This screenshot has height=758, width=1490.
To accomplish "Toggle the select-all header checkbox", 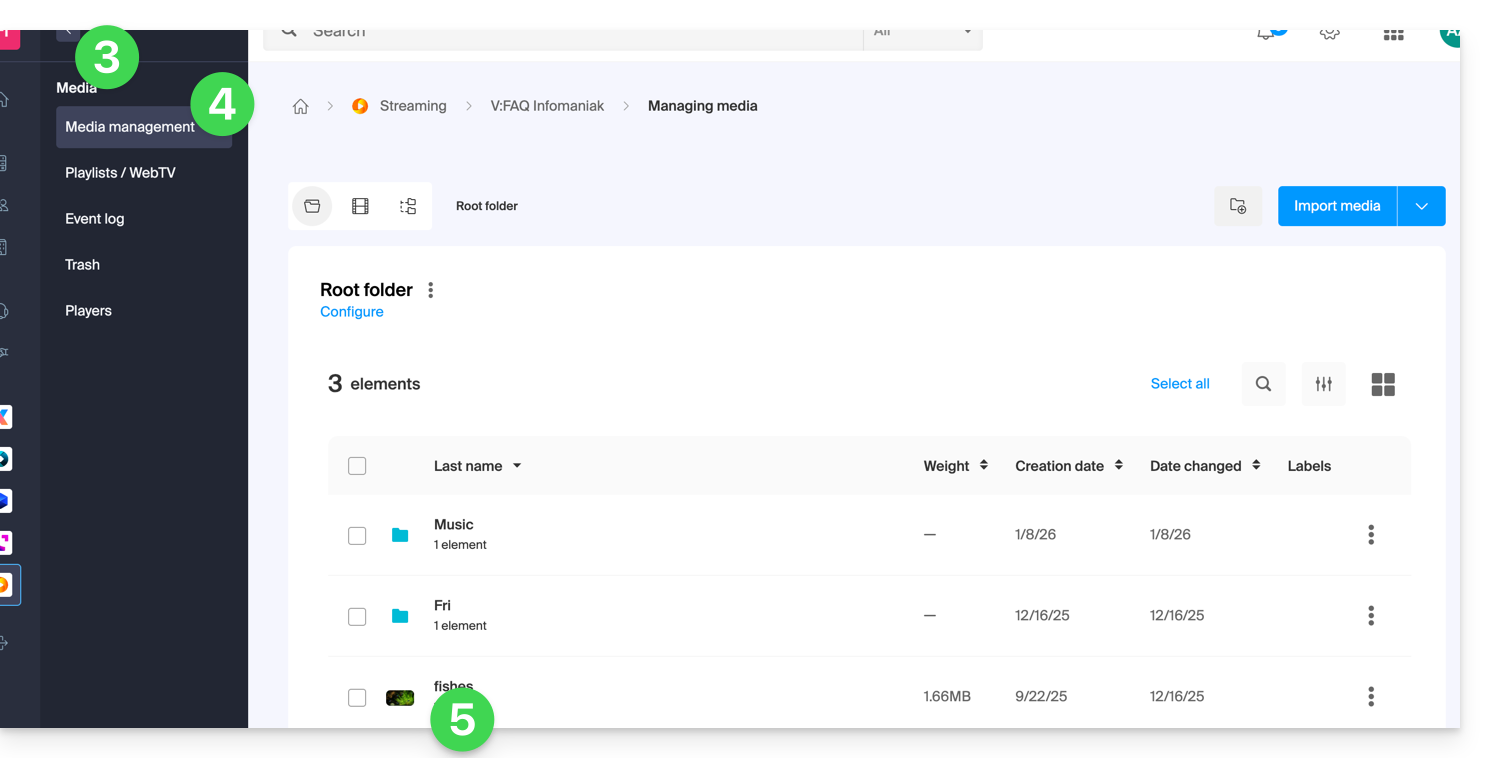I will (357, 466).
